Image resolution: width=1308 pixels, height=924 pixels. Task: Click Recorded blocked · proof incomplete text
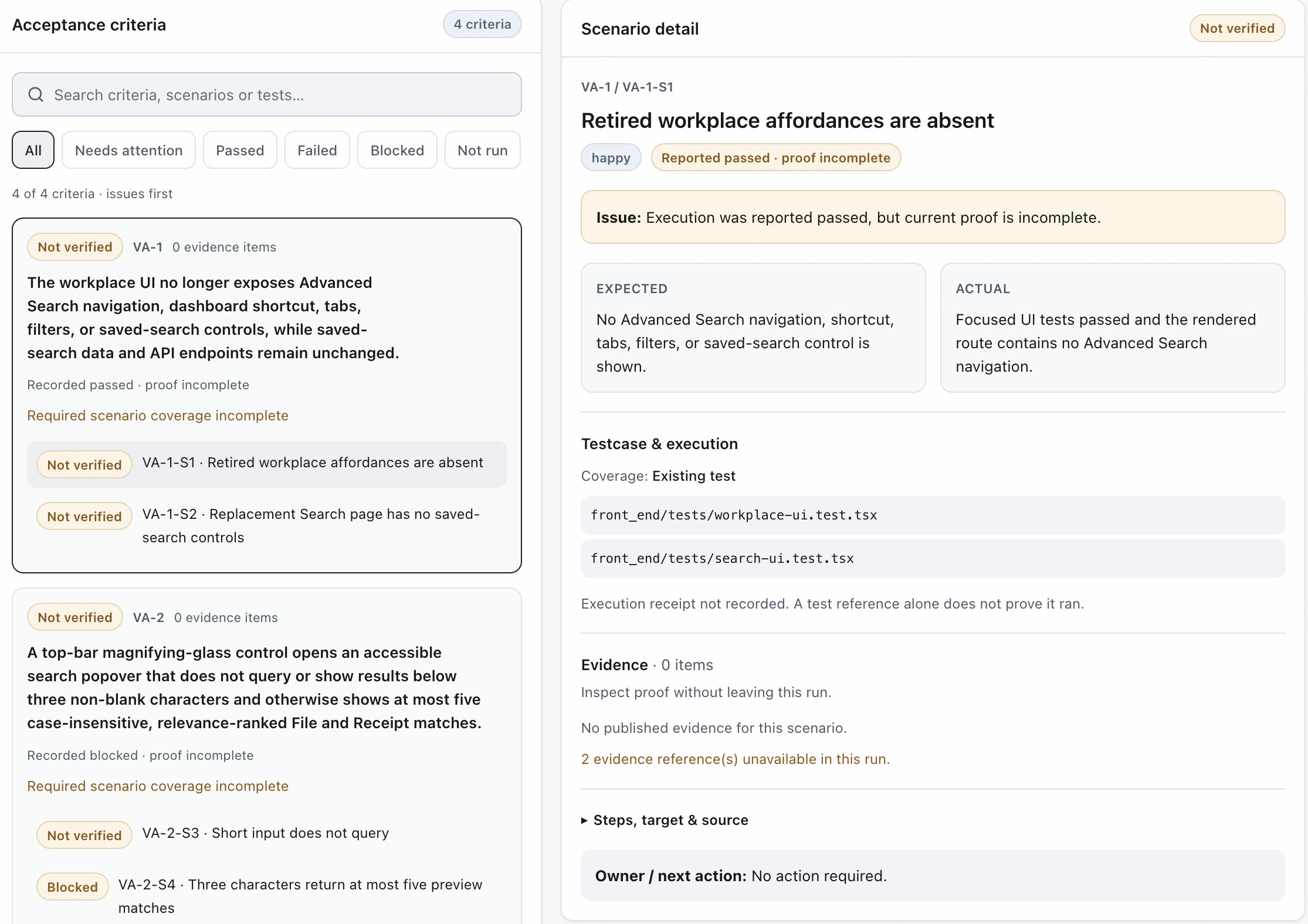coord(141,755)
